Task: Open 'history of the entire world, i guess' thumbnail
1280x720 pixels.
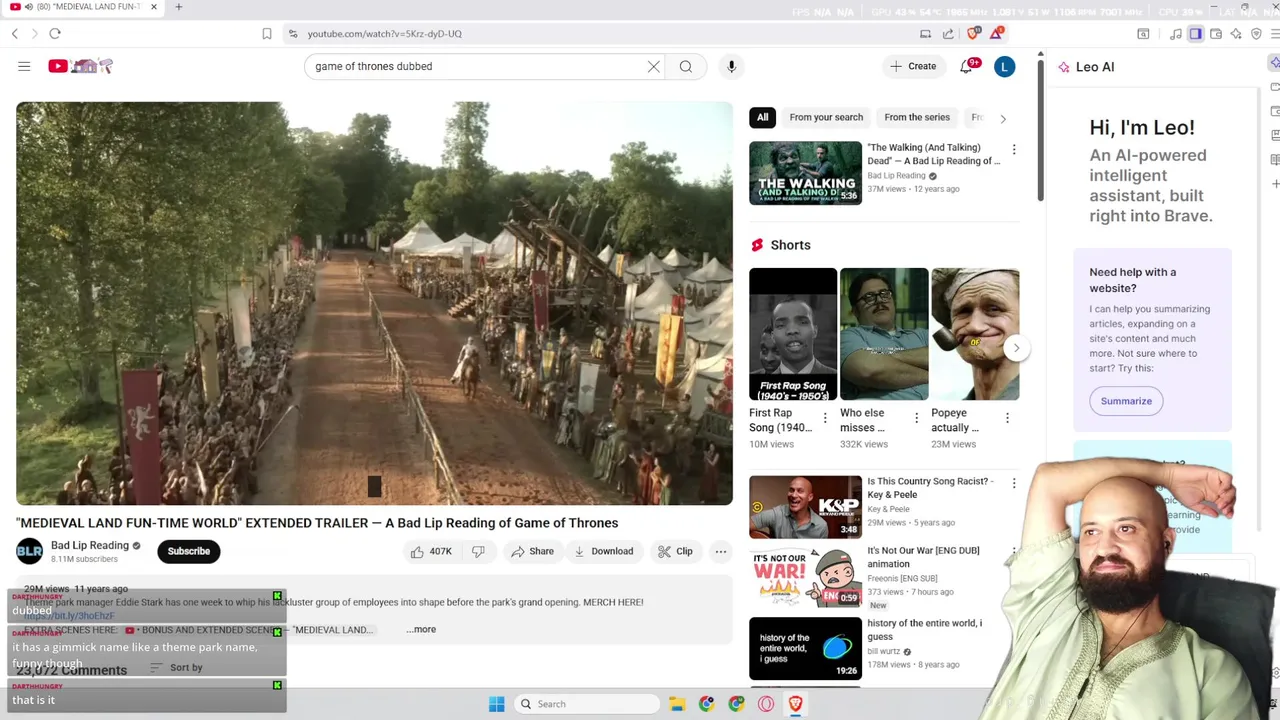Action: coord(805,649)
